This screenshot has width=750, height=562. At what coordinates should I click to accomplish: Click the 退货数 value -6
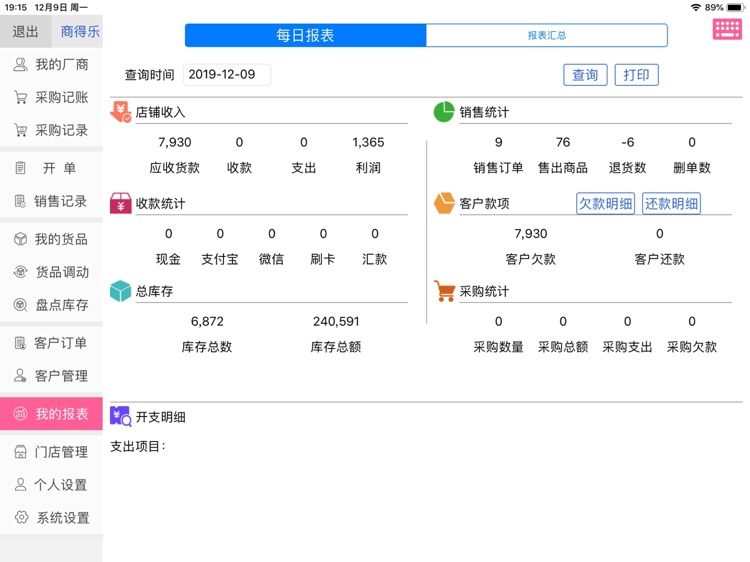(628, 142)
